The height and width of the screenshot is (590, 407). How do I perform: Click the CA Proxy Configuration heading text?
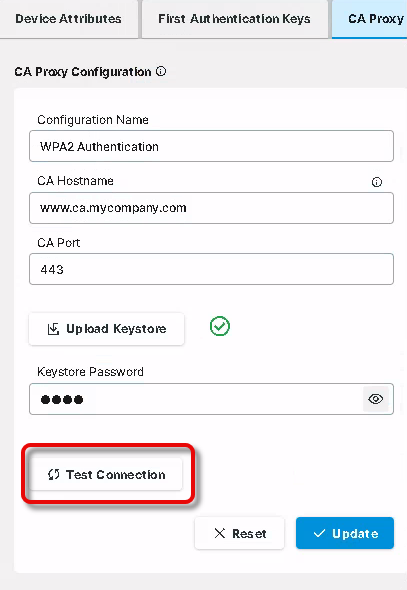[83, 71]
